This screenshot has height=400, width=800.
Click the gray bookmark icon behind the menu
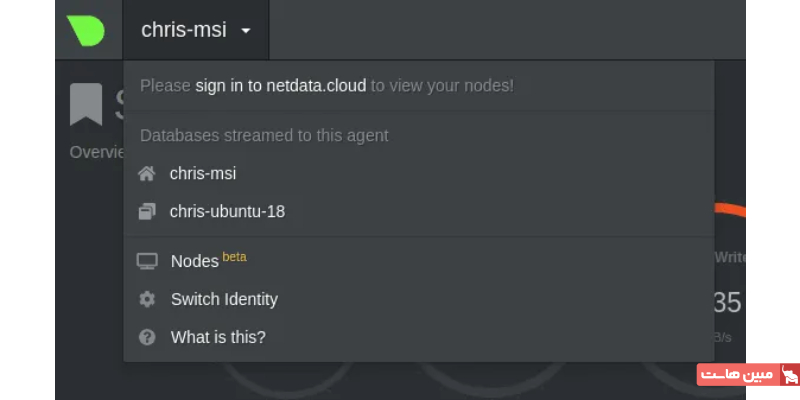(x=86, y=104)
